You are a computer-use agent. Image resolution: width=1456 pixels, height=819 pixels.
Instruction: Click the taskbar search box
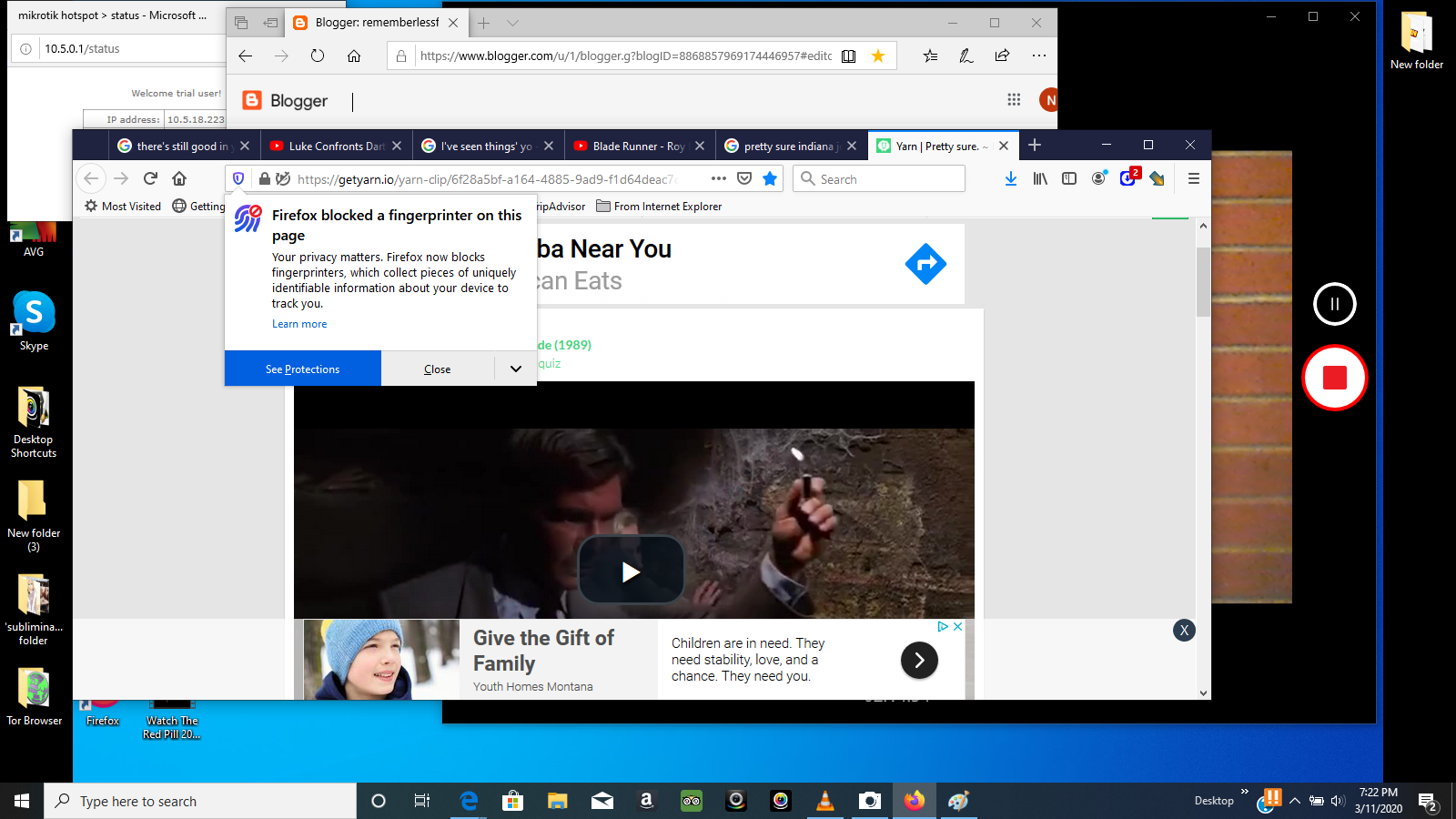(x=200, y=801)
